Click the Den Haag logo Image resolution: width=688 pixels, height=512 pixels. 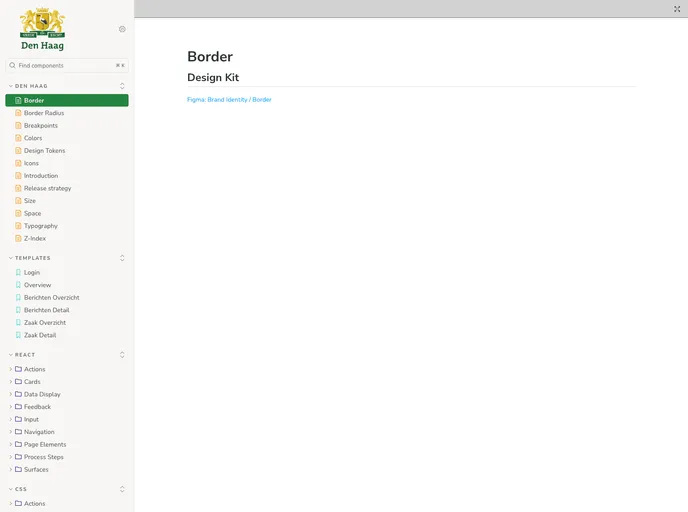point(42,29)
